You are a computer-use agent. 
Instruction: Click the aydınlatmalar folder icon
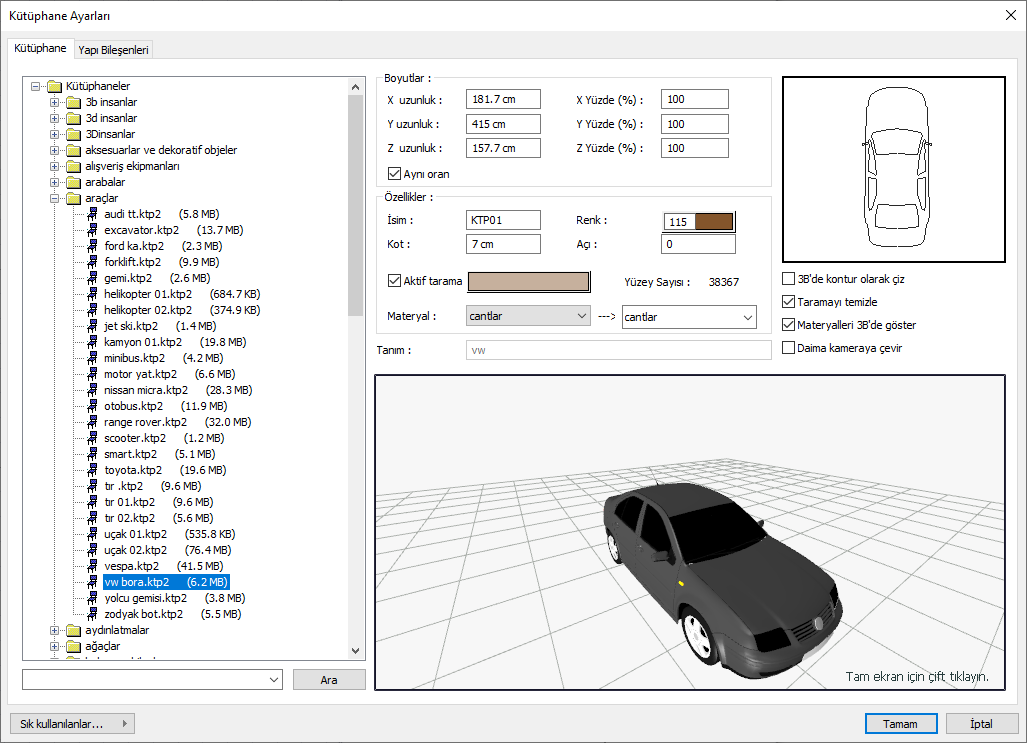coord(74,630)
